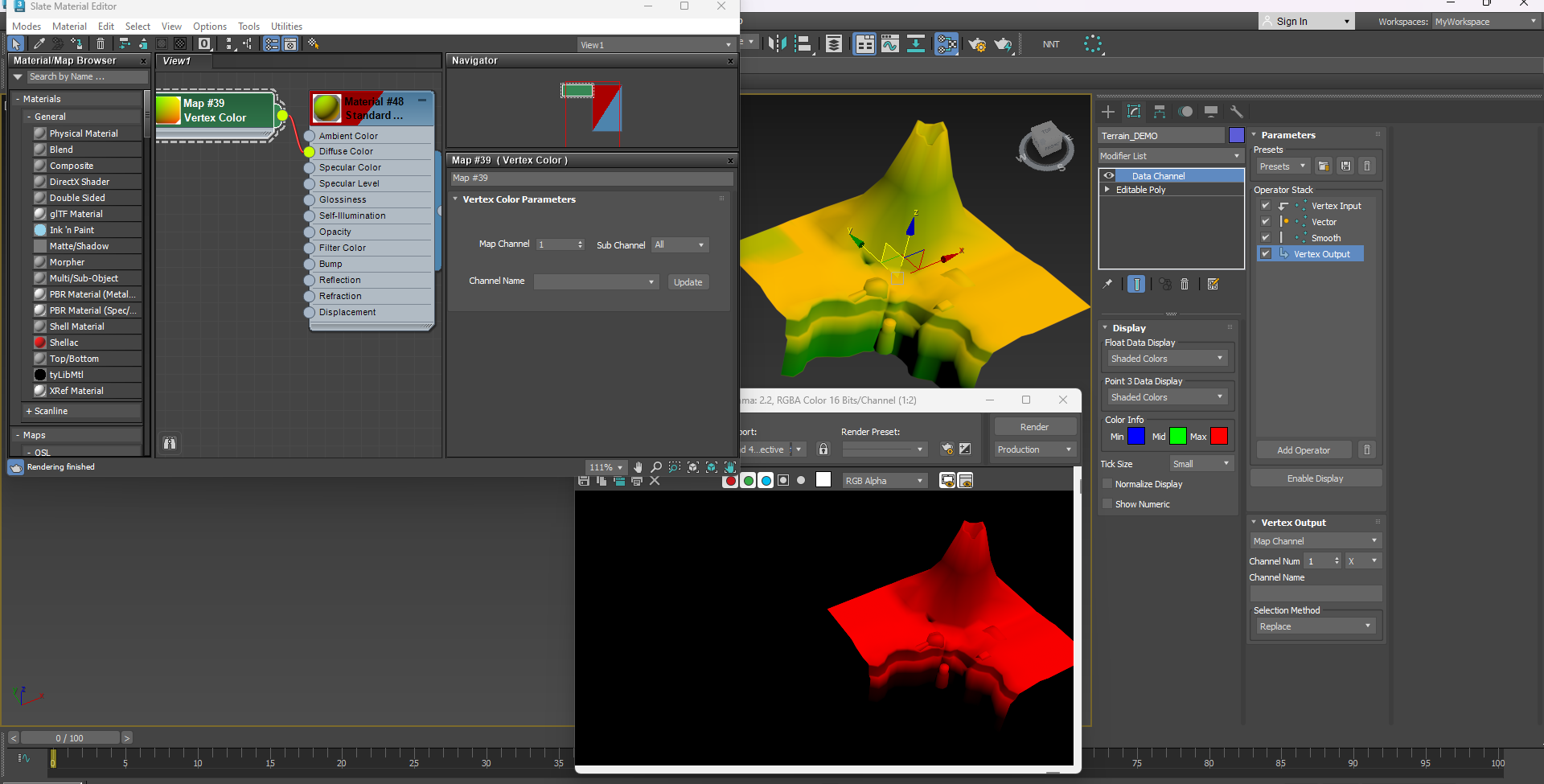Select the Pan hand tool in Slate navigation
The width and height of the screenshot is (1544, 784).
(x=638, y=467)
